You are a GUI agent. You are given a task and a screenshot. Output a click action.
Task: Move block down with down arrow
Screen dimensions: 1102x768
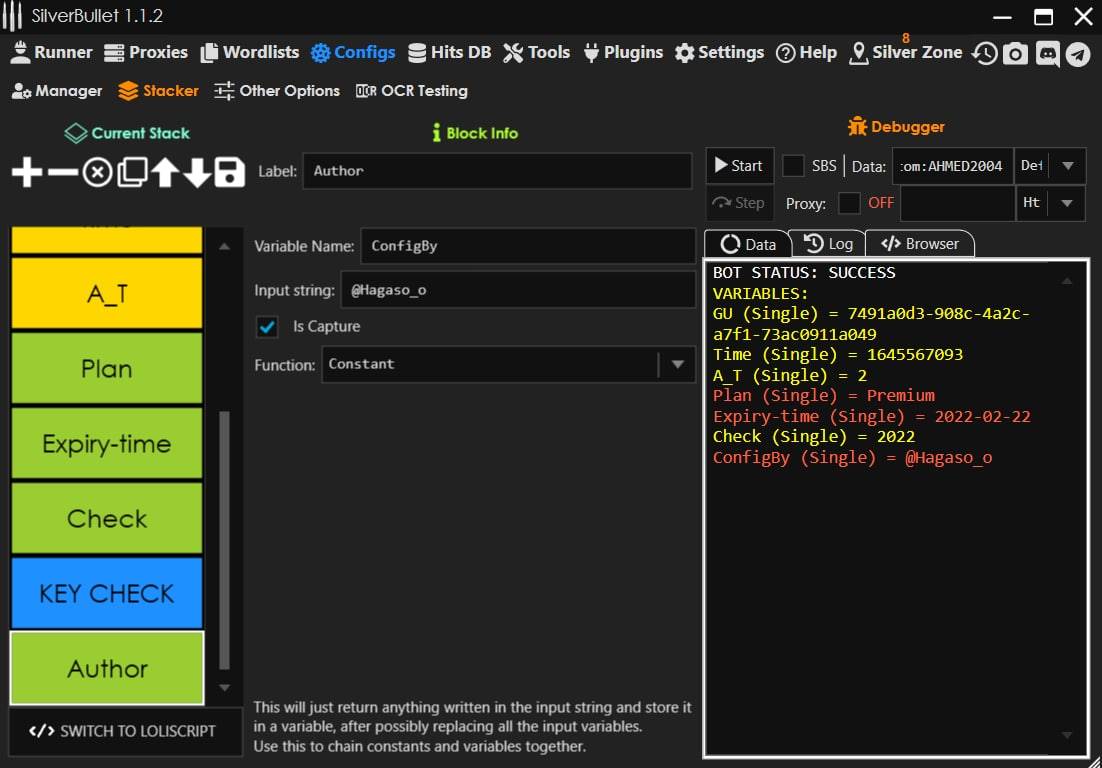197,173
